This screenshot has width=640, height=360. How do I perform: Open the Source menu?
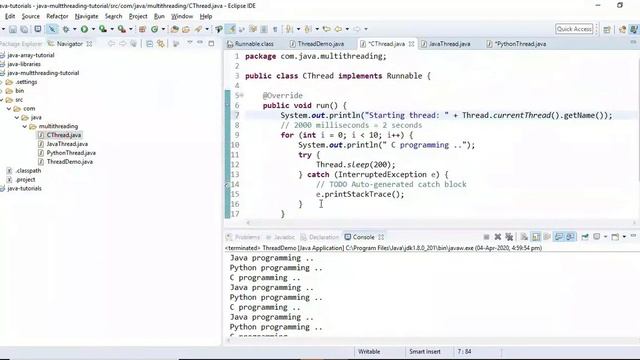click(31, 16)
